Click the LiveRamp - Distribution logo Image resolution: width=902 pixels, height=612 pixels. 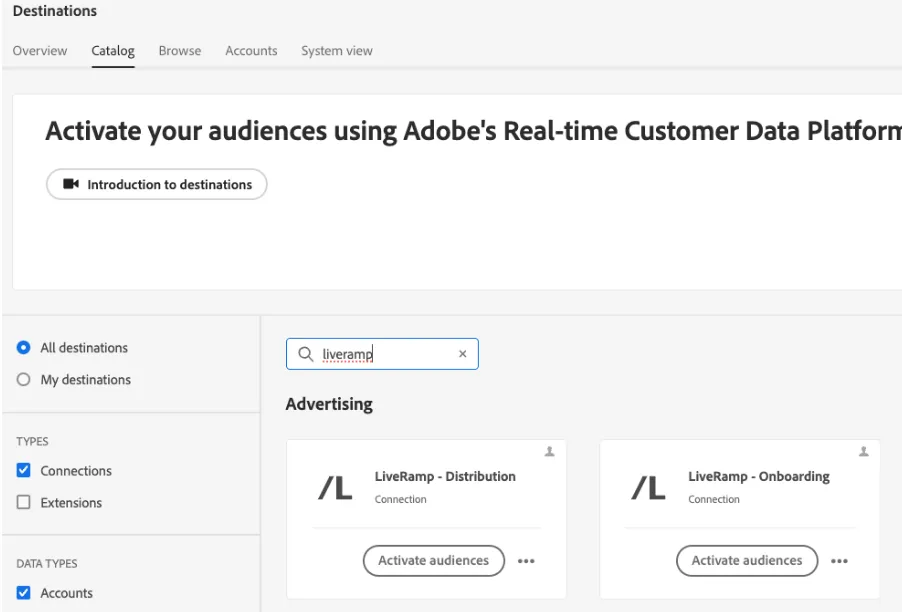pyautogui.click(x=335, y=488)
